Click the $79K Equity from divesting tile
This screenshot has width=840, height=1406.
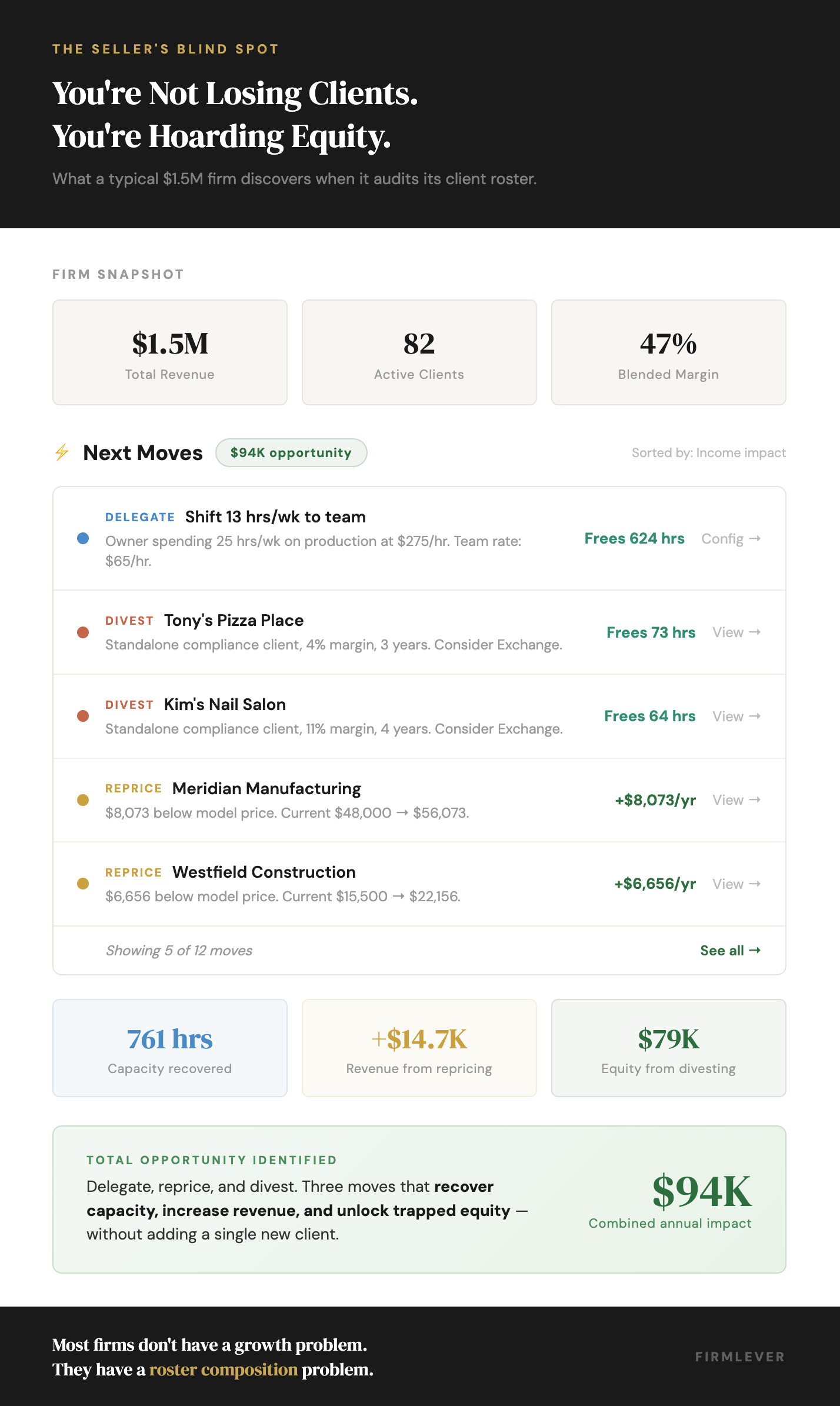pos(668,1048)
